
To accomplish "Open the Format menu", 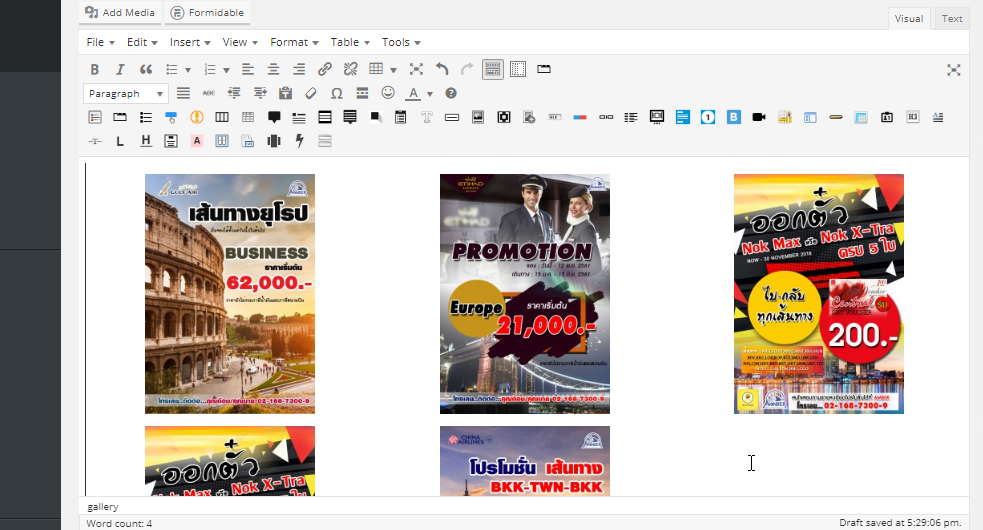I will (295, 42).
